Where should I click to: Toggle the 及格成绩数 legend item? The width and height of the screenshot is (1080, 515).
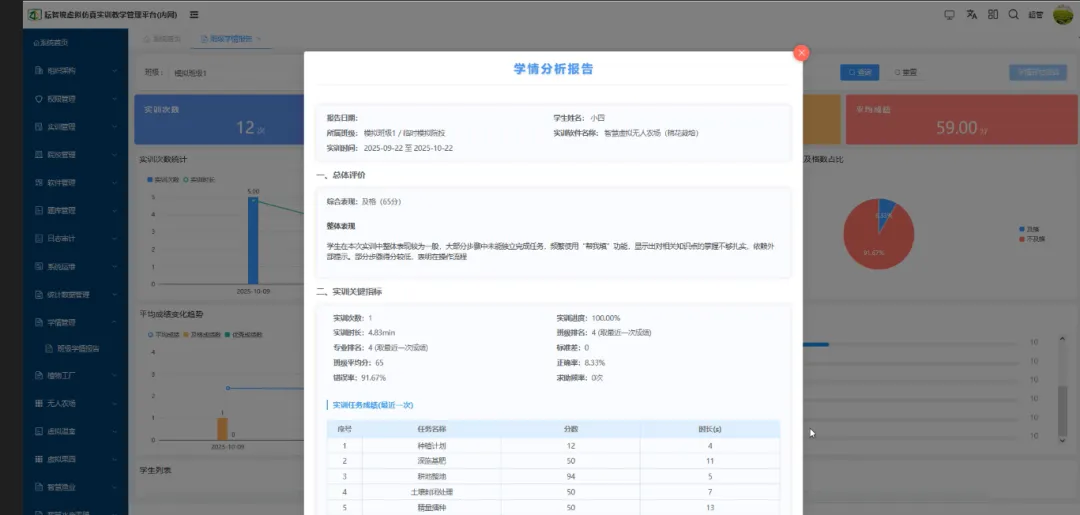[x=201, y=335]
